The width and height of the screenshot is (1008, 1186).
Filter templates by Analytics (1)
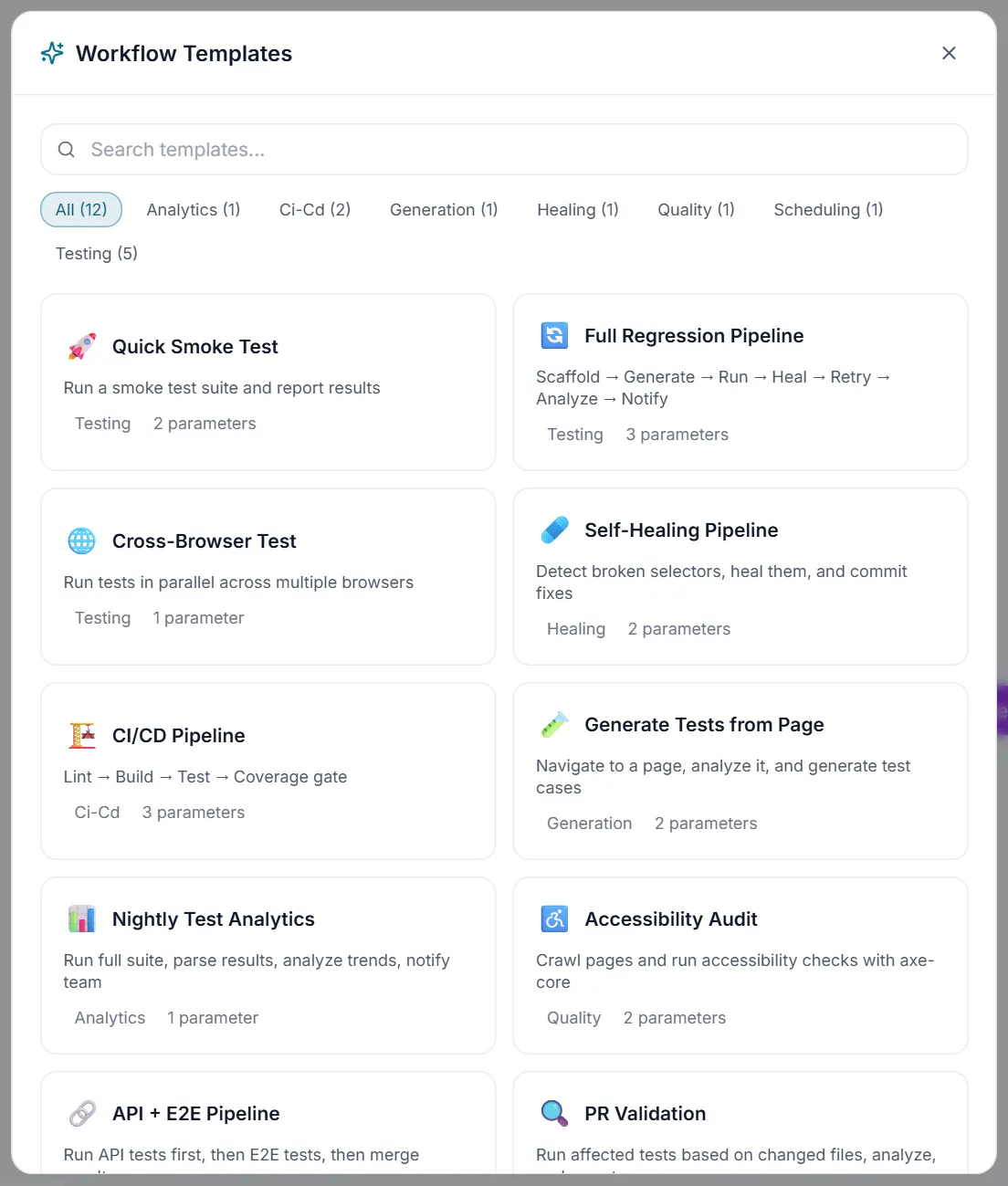(194, 210)
